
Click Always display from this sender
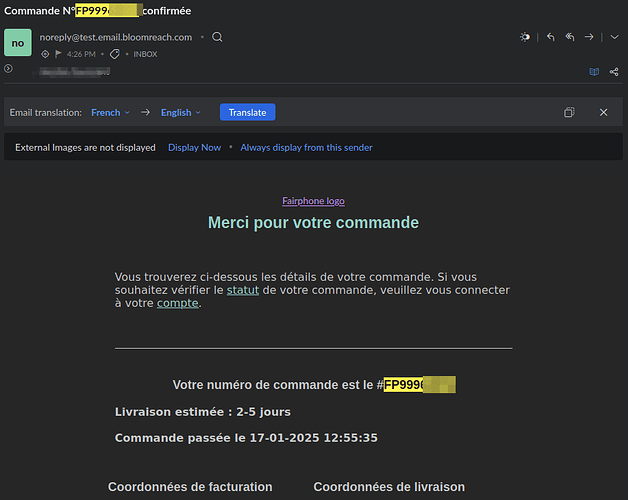point(306,147)
